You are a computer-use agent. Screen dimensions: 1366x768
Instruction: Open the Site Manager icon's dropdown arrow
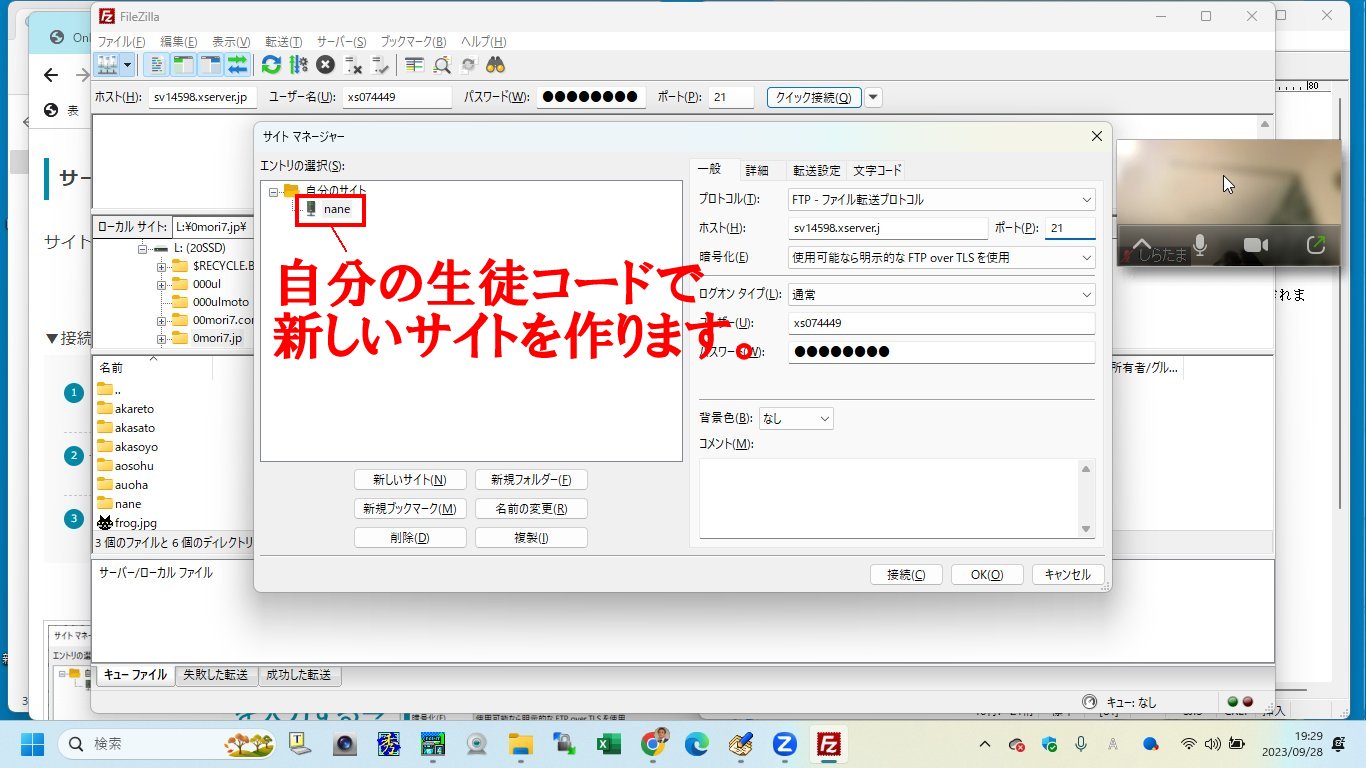[128, 65]
